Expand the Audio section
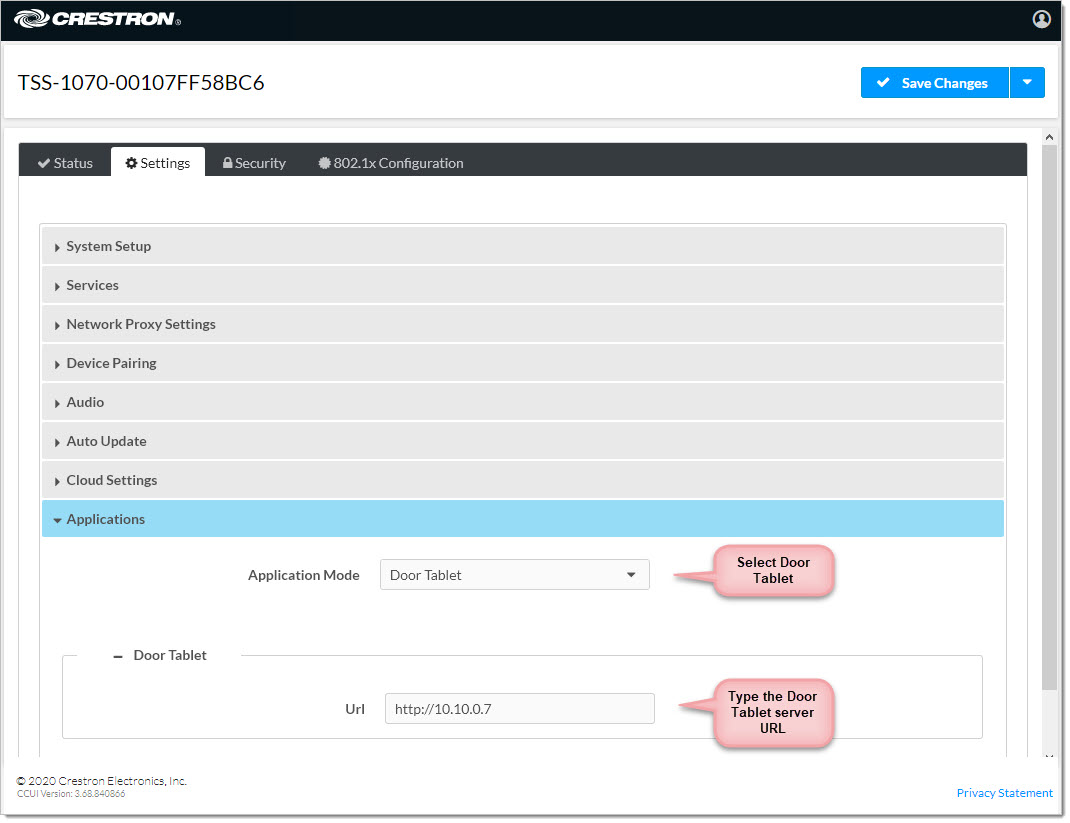The image size is (1070, 823). click(x=85, y=402)
